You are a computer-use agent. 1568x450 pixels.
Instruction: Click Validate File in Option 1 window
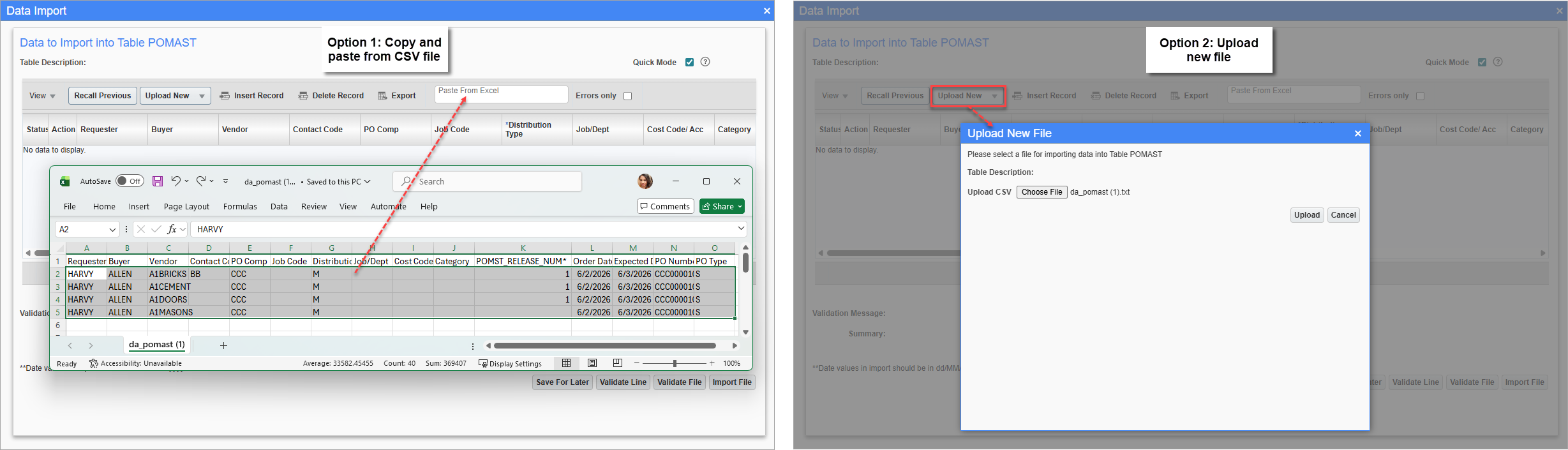[679, 382]
